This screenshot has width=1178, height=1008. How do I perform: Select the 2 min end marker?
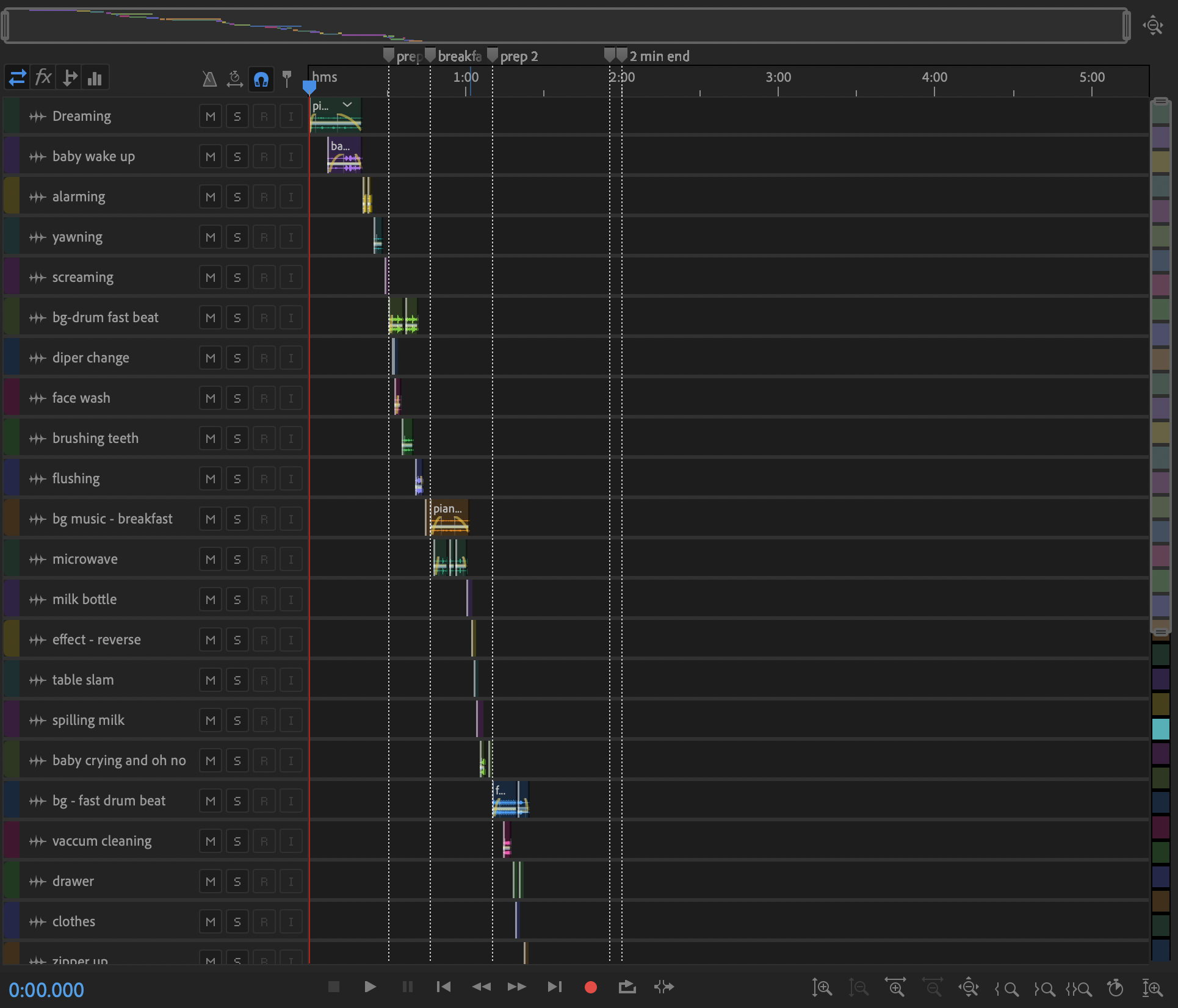click(x=653, y=56)
